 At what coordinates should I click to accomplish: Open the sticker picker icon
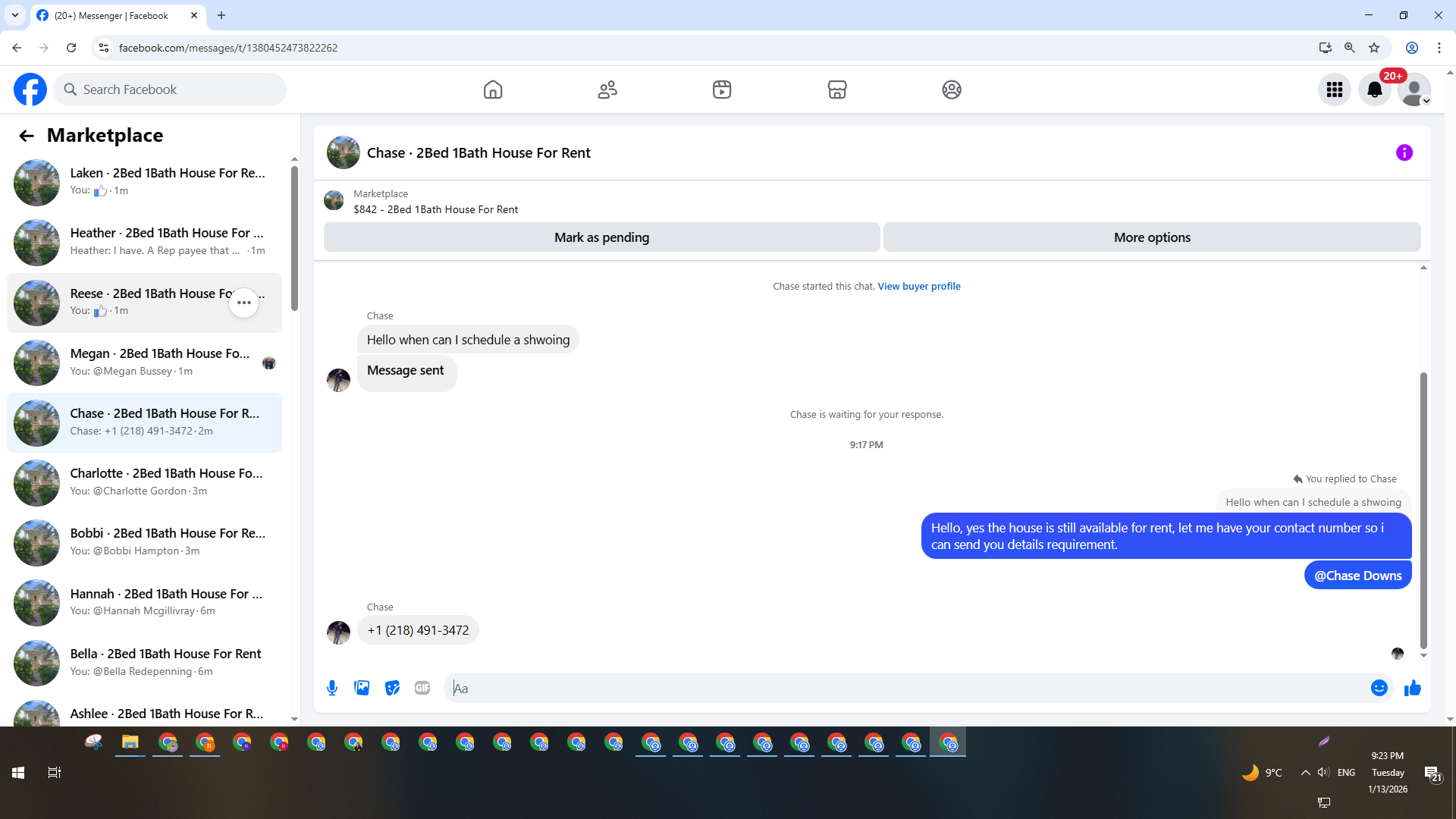click(392, 688)
